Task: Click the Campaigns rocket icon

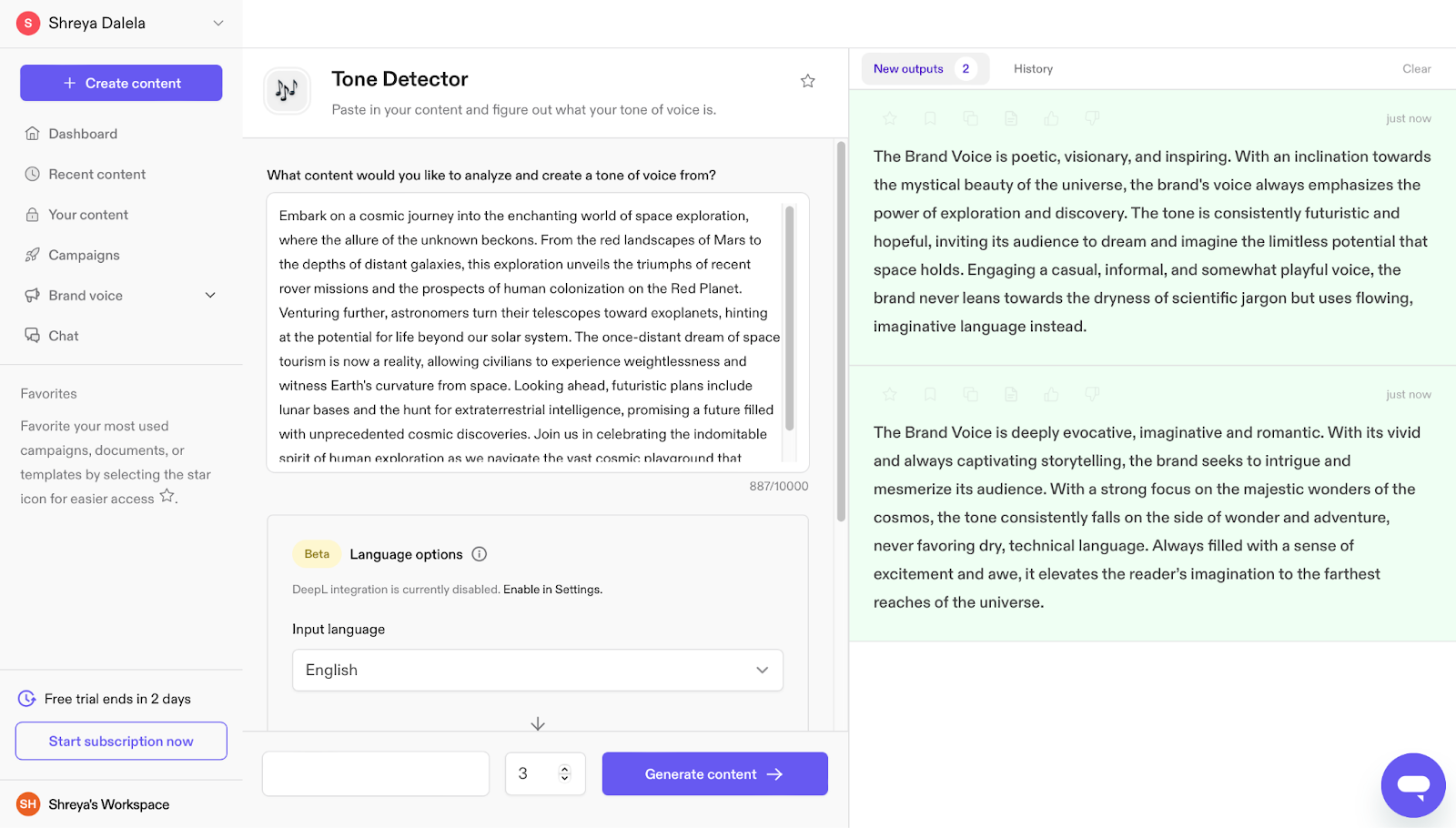Action: point(33,255)
